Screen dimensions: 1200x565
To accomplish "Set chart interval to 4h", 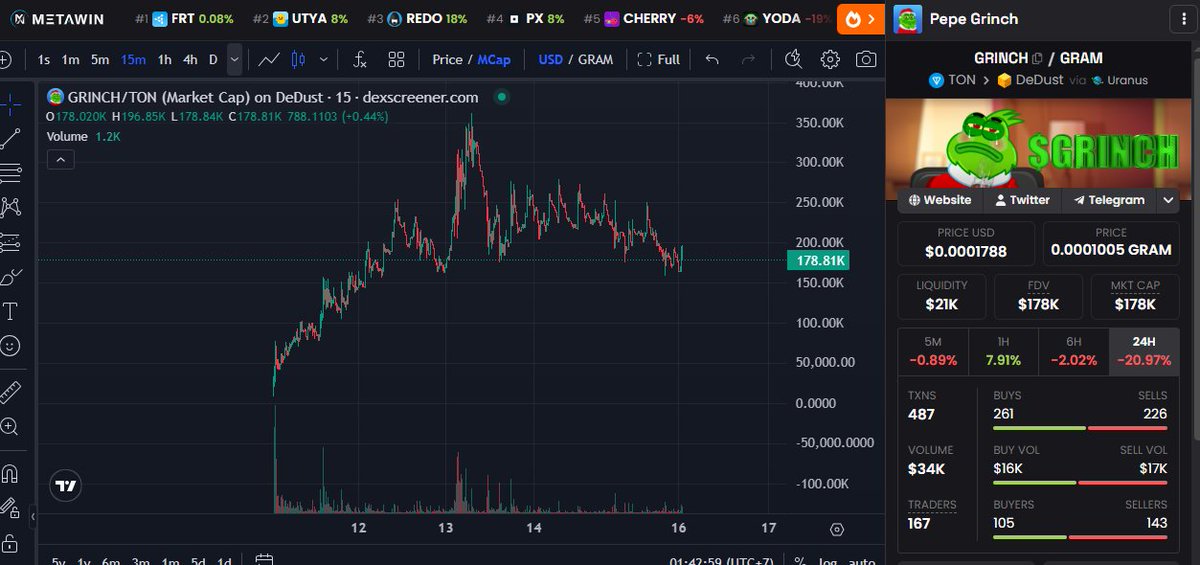I will [190, 59].
